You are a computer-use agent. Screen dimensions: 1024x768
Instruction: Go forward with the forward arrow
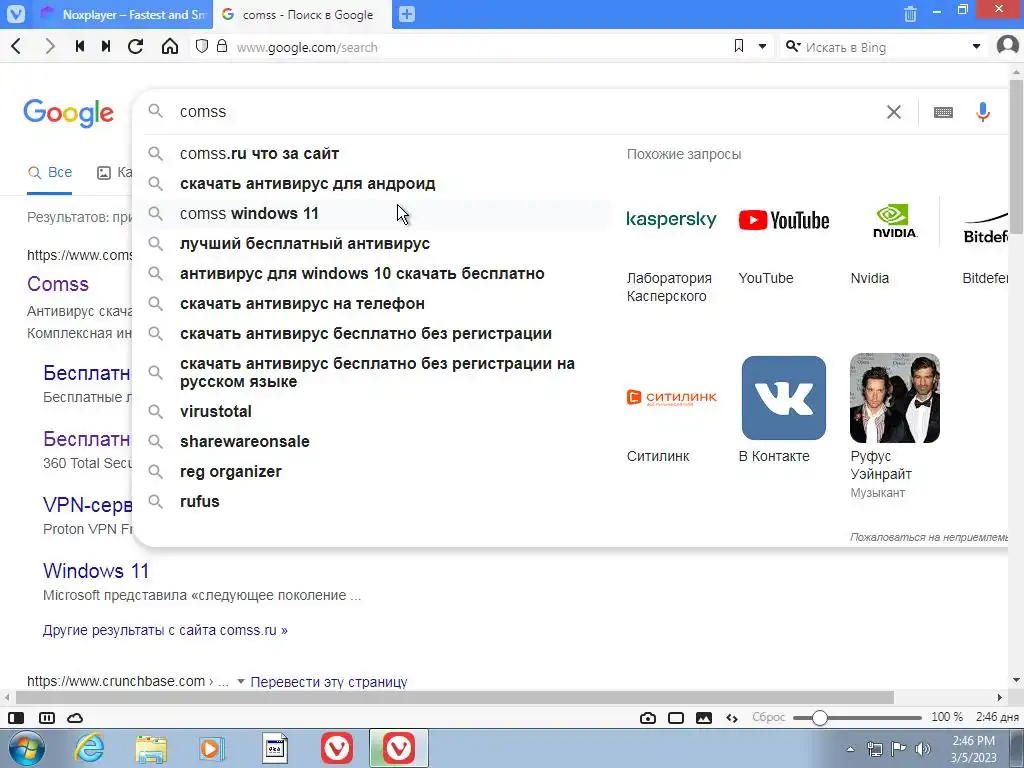[x=50, y=46]
